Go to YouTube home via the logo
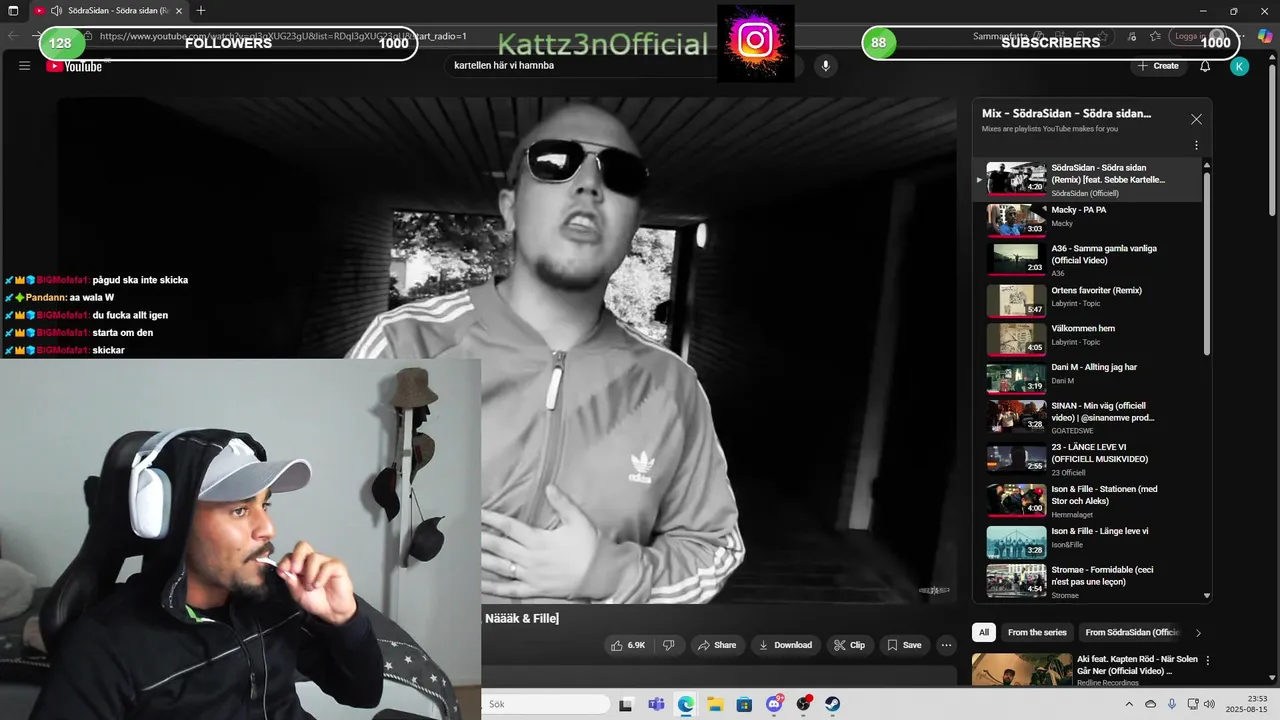The width and height of the screenshot is (1280, 720). pos(74,66)
